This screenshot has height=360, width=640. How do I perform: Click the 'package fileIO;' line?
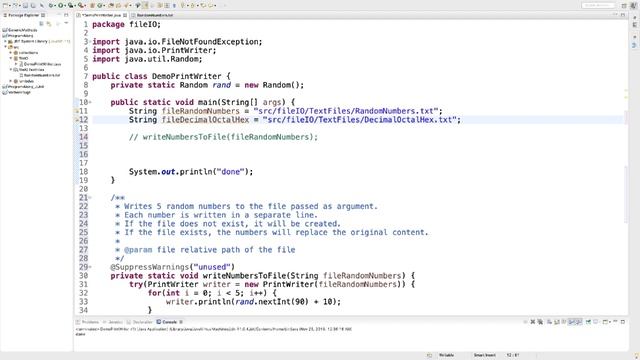pyautogui.click(x=127, y=24)
